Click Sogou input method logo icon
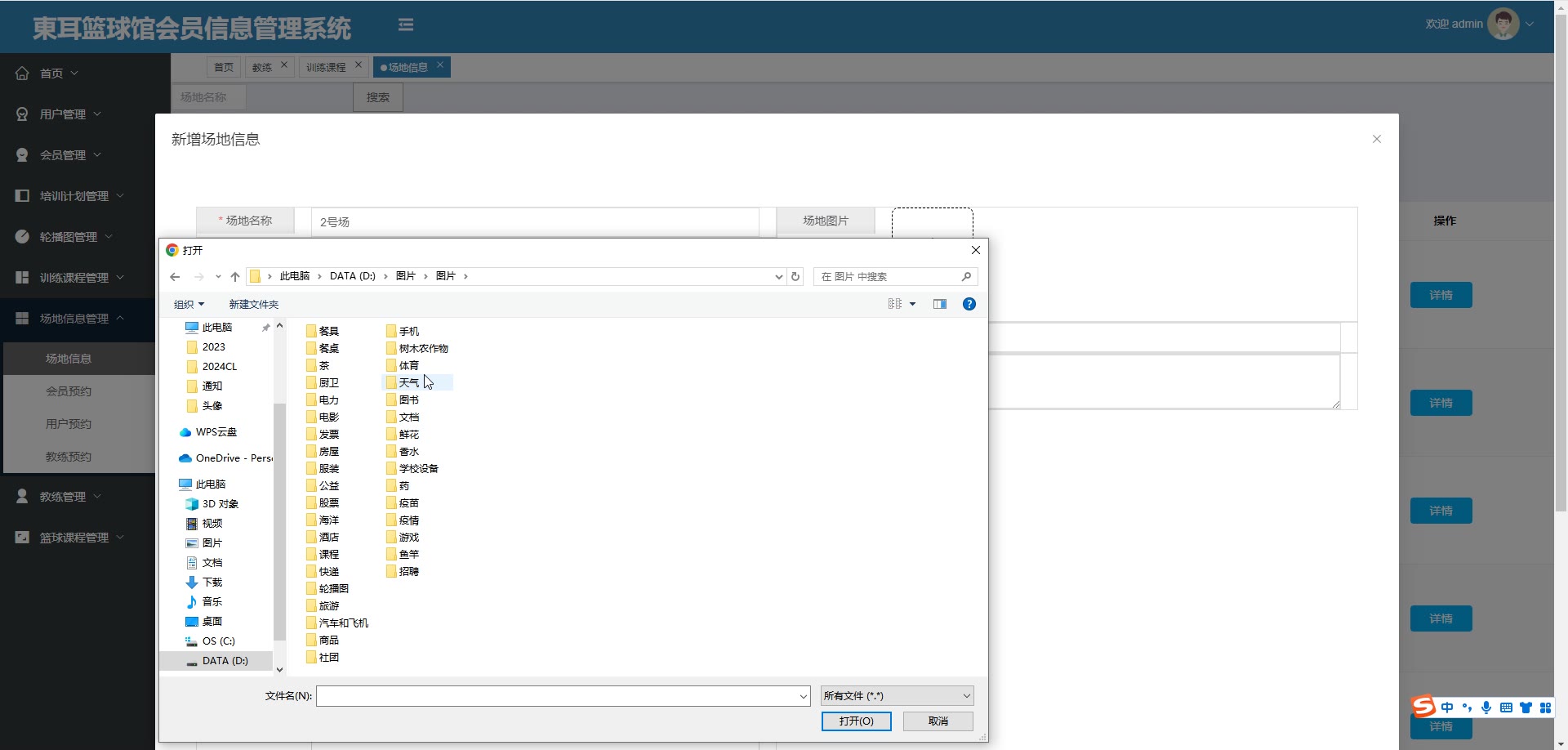 click(1423, 707)
